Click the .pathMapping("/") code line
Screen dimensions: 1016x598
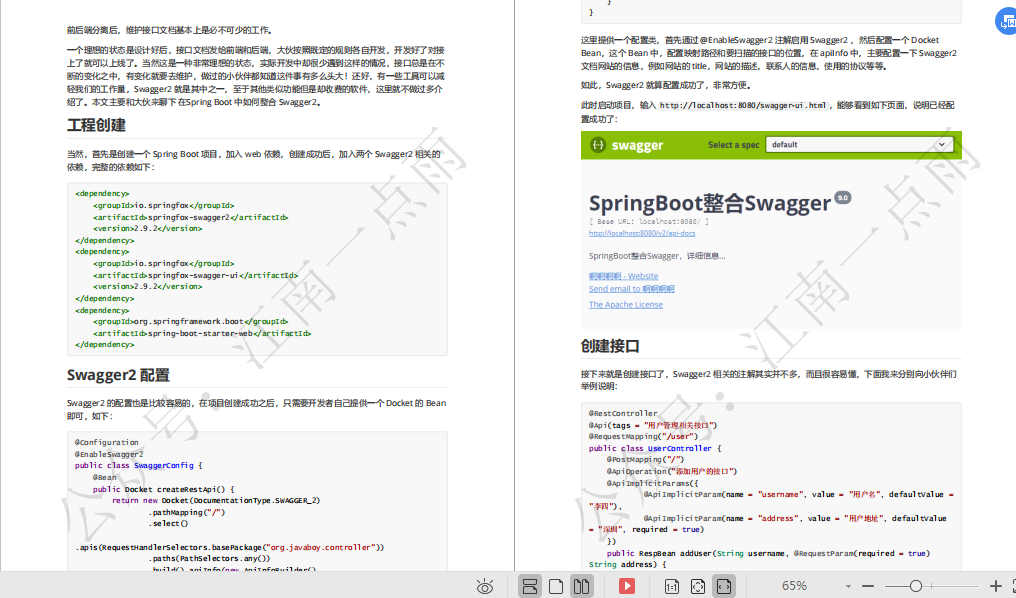click(187, 512)
